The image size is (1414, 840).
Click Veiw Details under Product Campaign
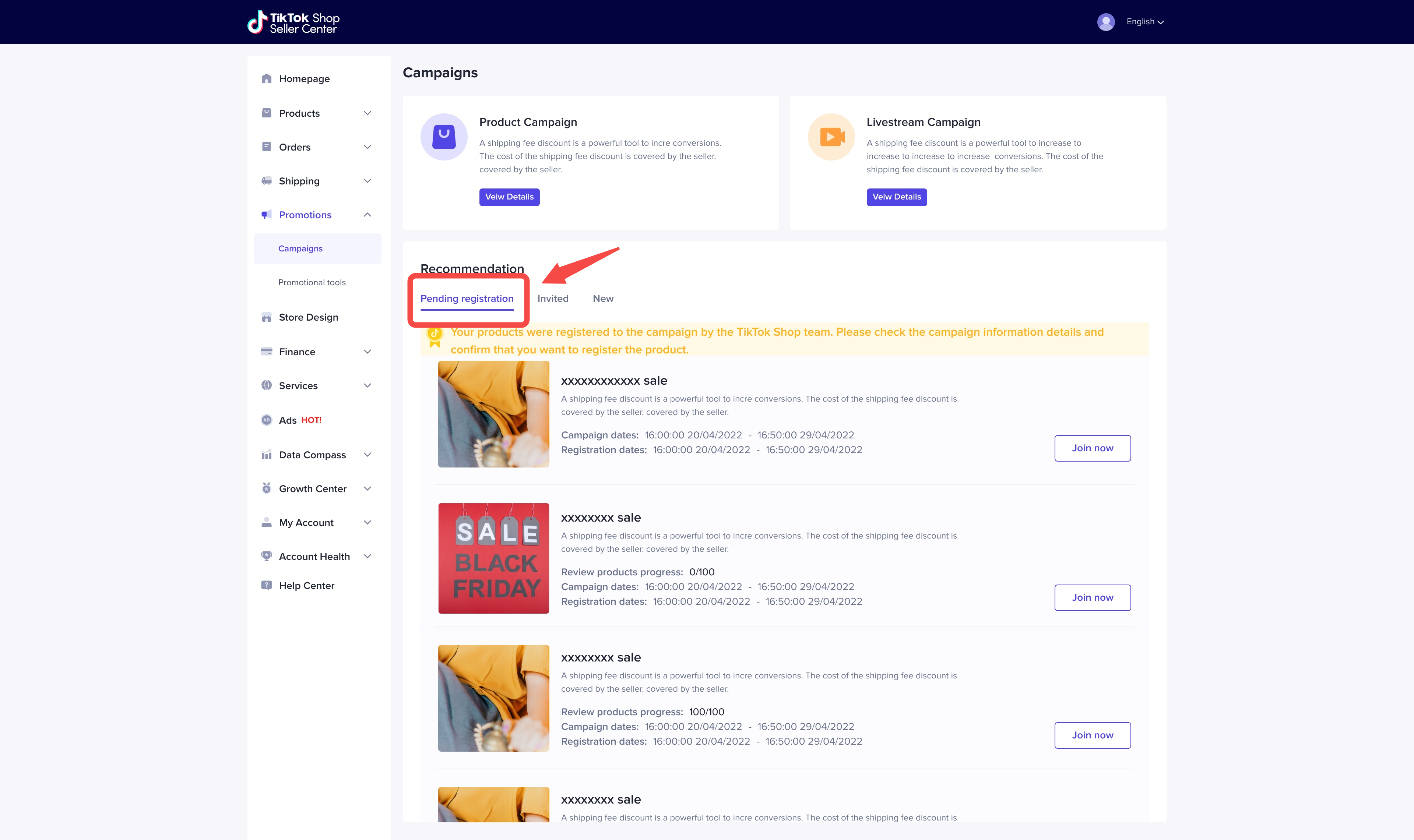509,197
